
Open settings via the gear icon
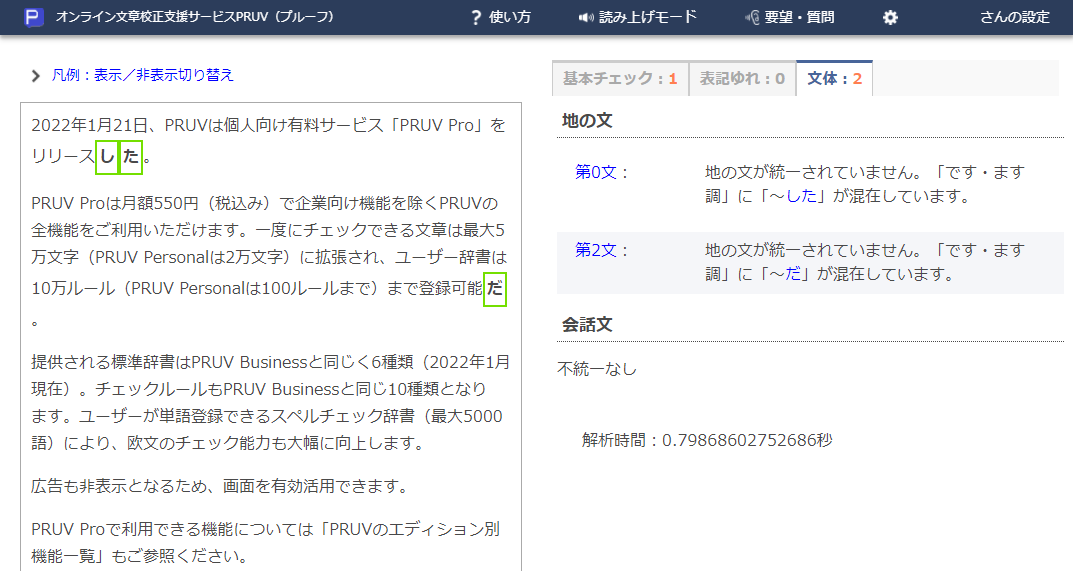(890, 18)
